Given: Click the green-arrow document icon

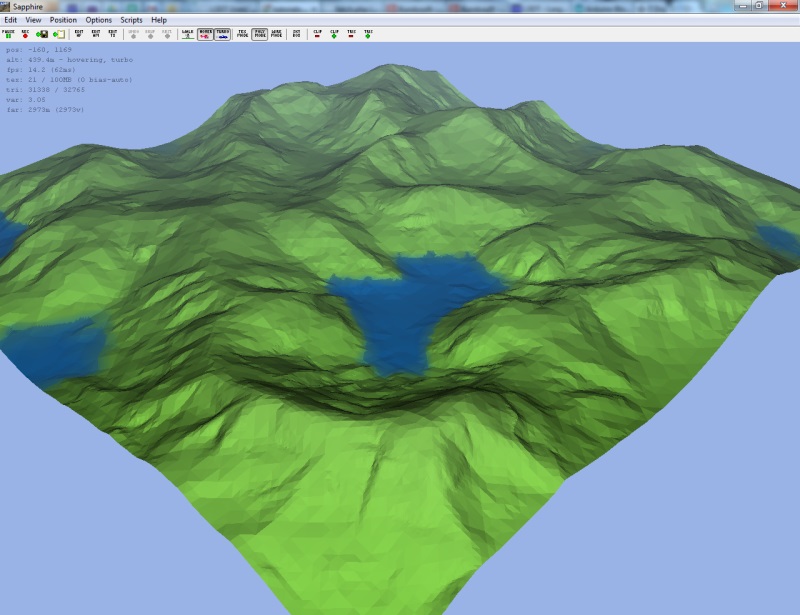Looking at the screenshot, I should pyautogui.click(x=58, y=33).
